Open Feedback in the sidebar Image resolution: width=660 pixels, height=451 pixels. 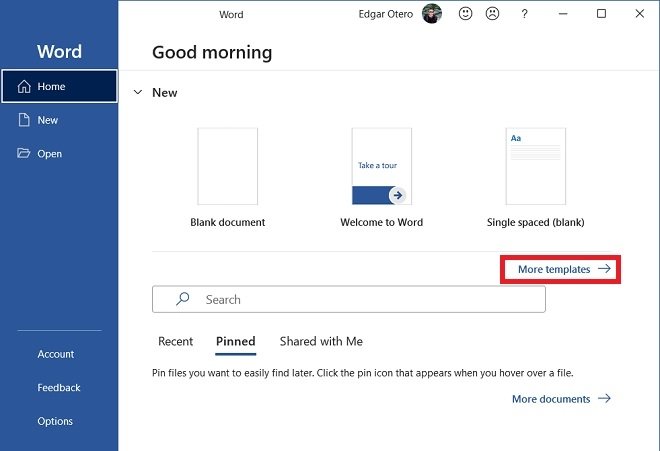click(59, 387)
